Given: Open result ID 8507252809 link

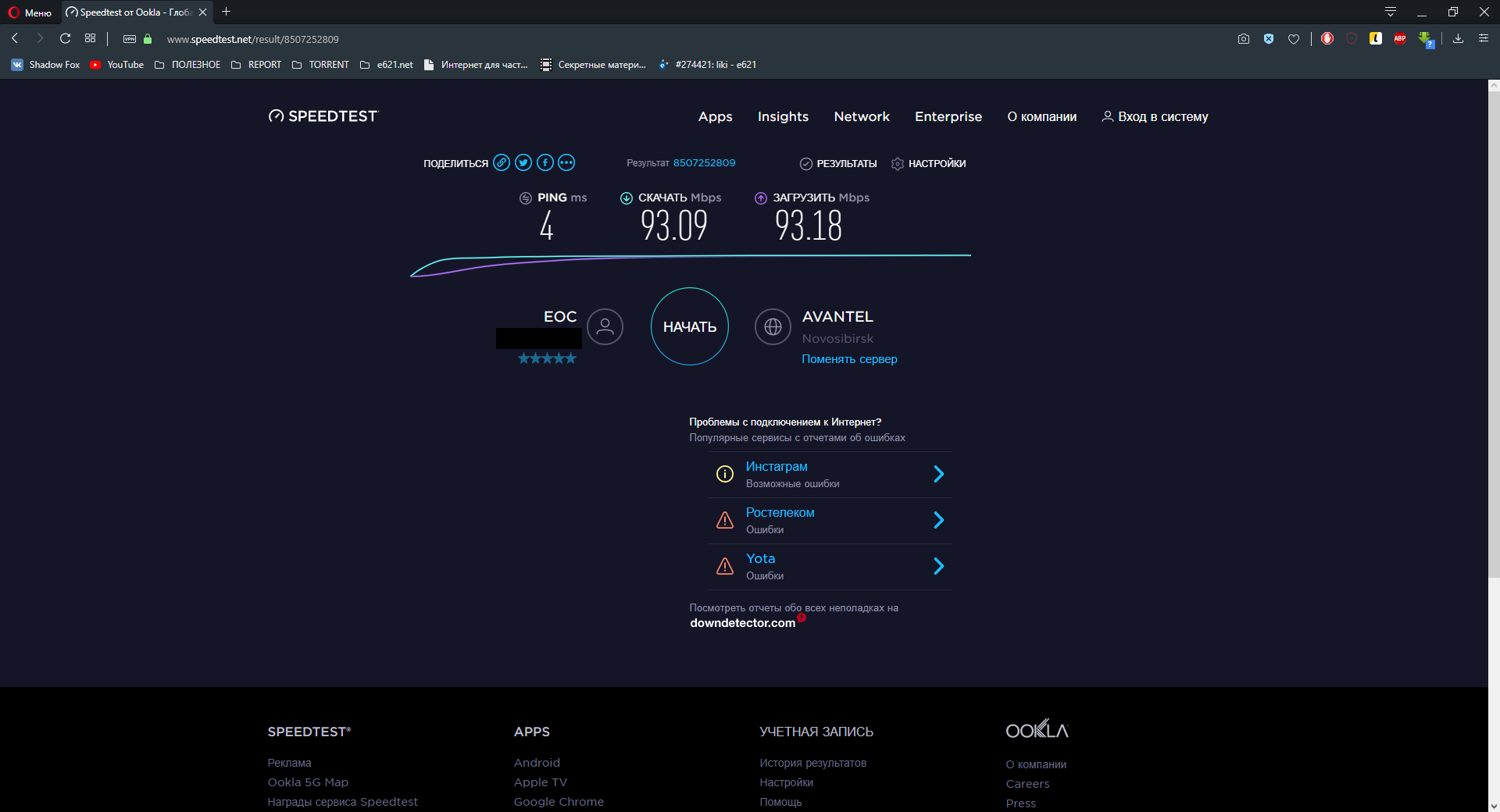Looking at the screenshot, I should click(704, 163).
